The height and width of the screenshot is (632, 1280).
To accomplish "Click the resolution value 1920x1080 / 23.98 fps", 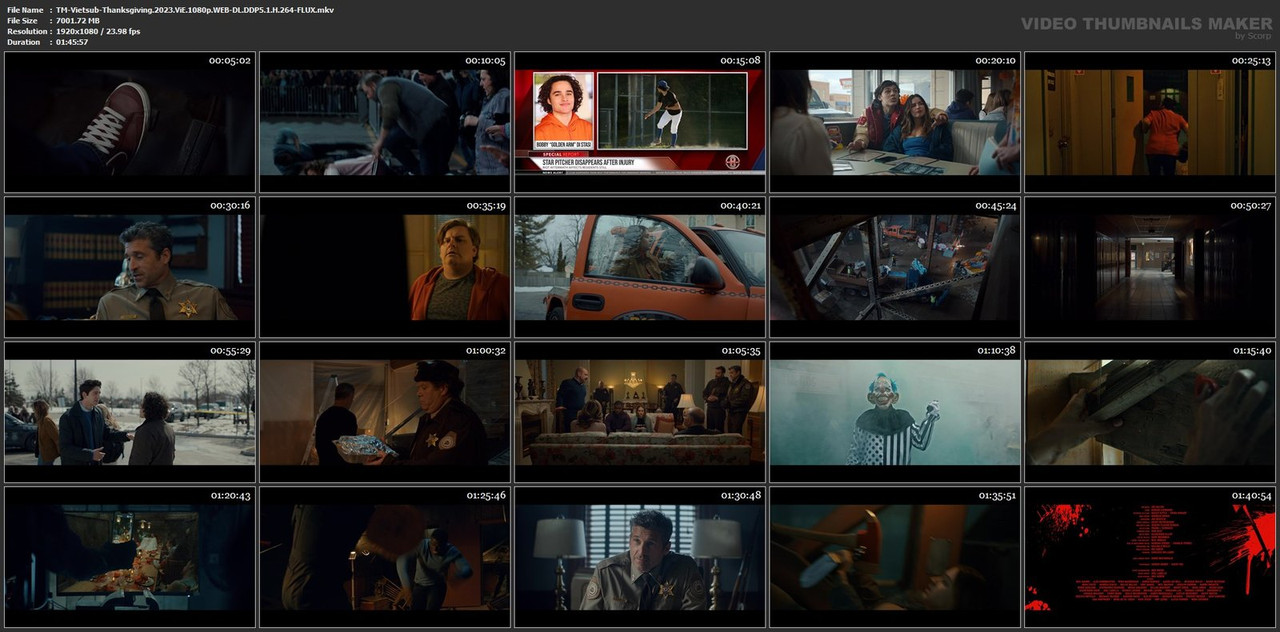I will click(x=98, y=32).
